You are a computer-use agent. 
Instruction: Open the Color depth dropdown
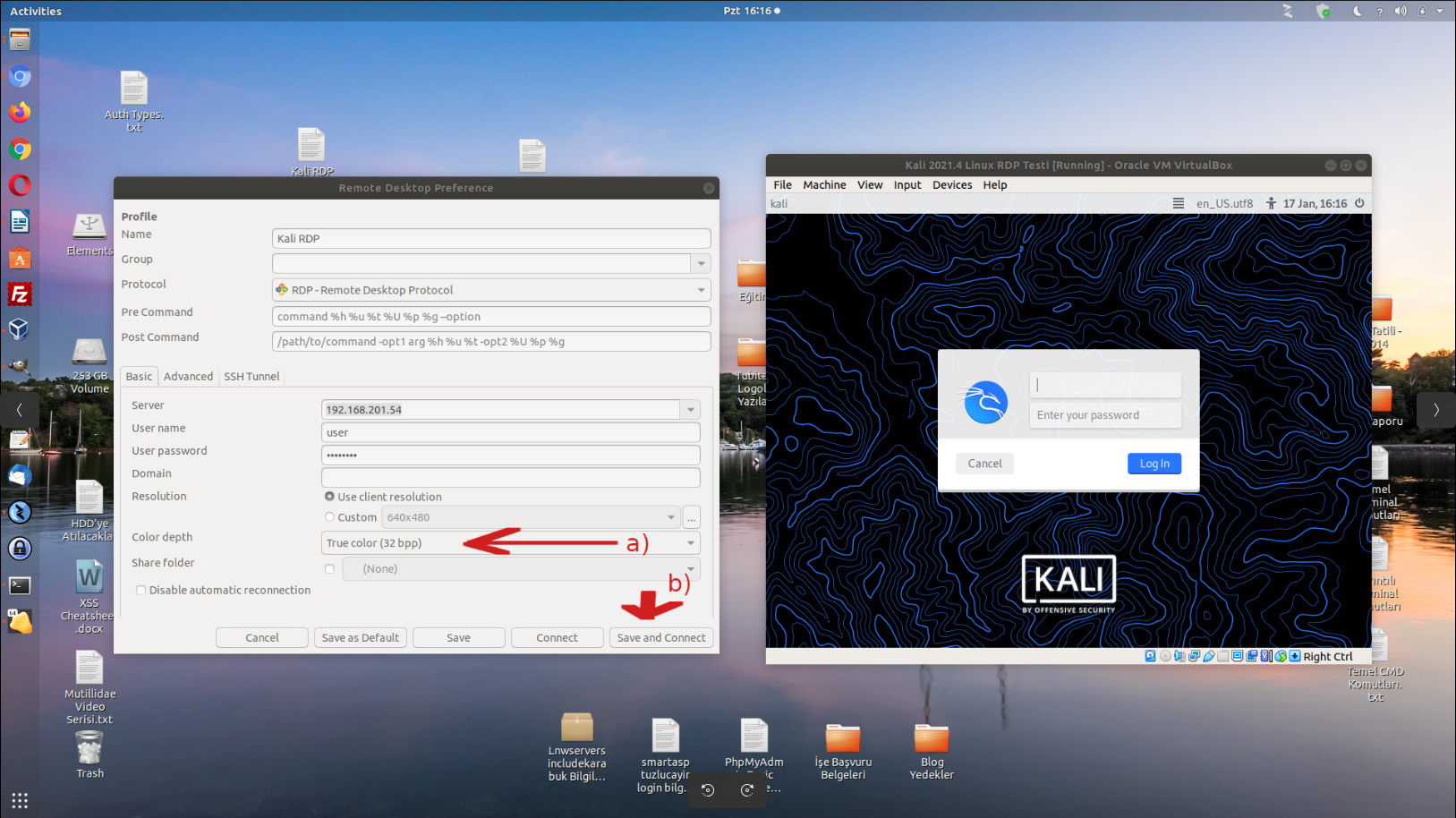690,543
